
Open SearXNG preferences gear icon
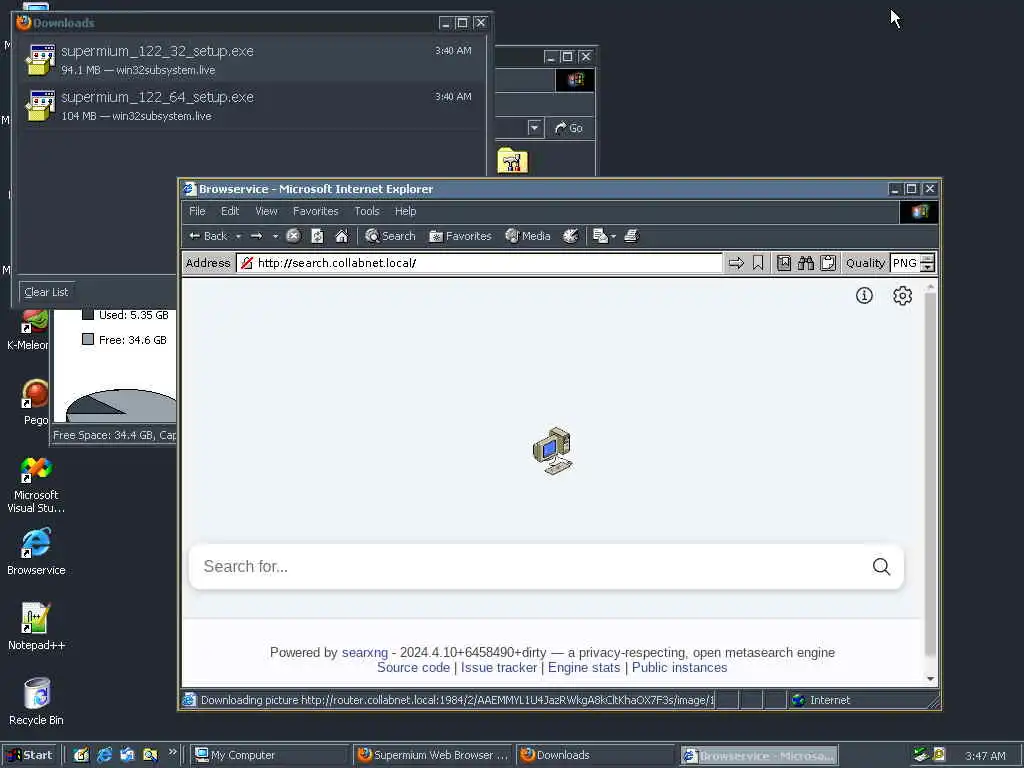903,296
